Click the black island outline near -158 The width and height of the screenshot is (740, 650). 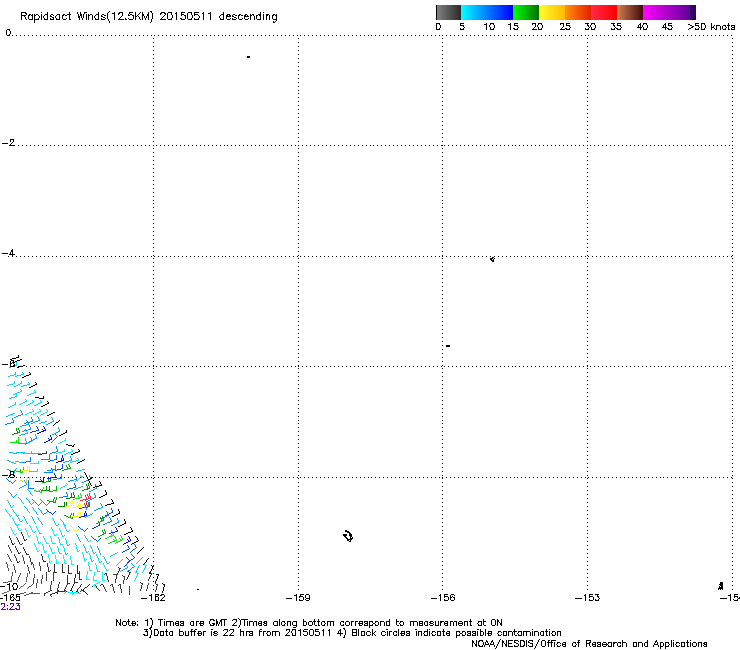pos(348,536)
